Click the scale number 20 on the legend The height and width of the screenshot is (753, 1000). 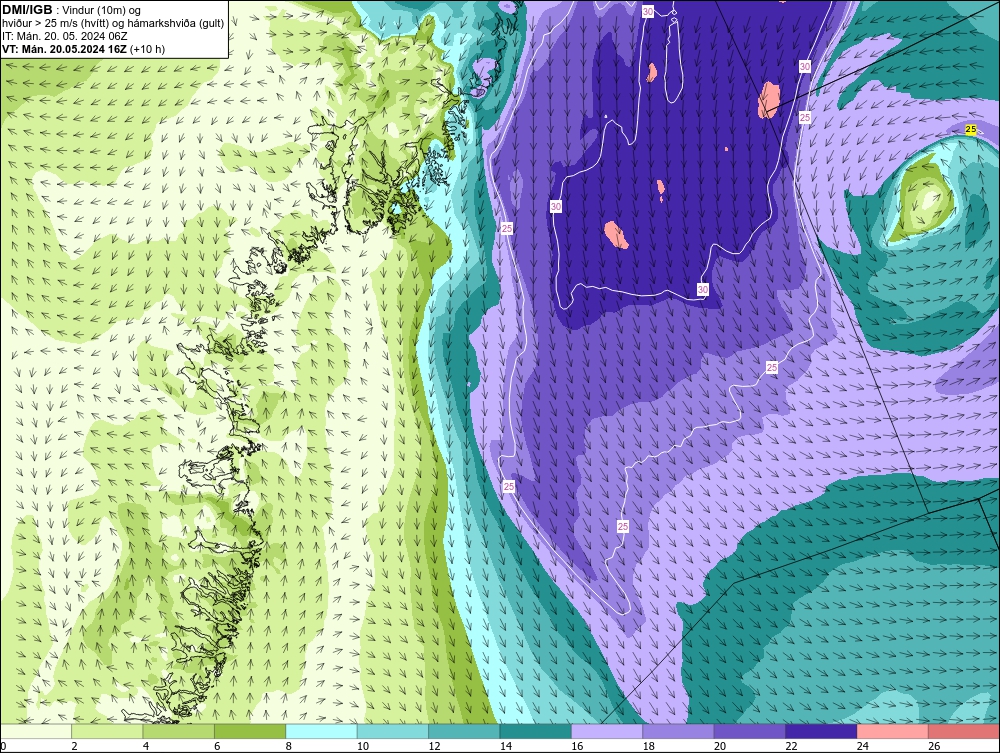click(x=720, y=746)
